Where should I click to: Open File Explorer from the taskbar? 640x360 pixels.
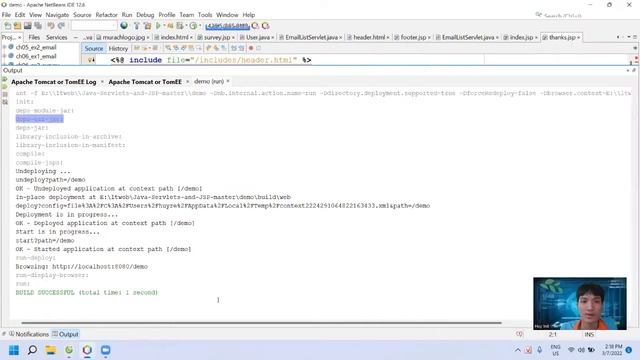tap(51, 350)
